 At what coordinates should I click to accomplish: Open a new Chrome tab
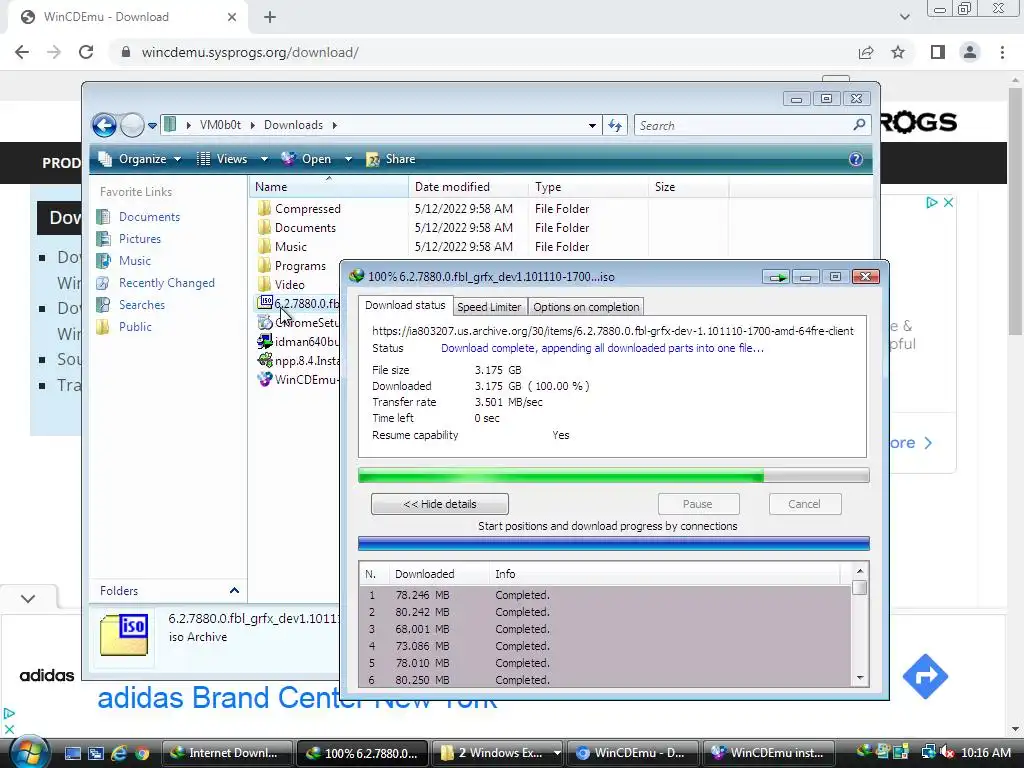coord(270,17)
